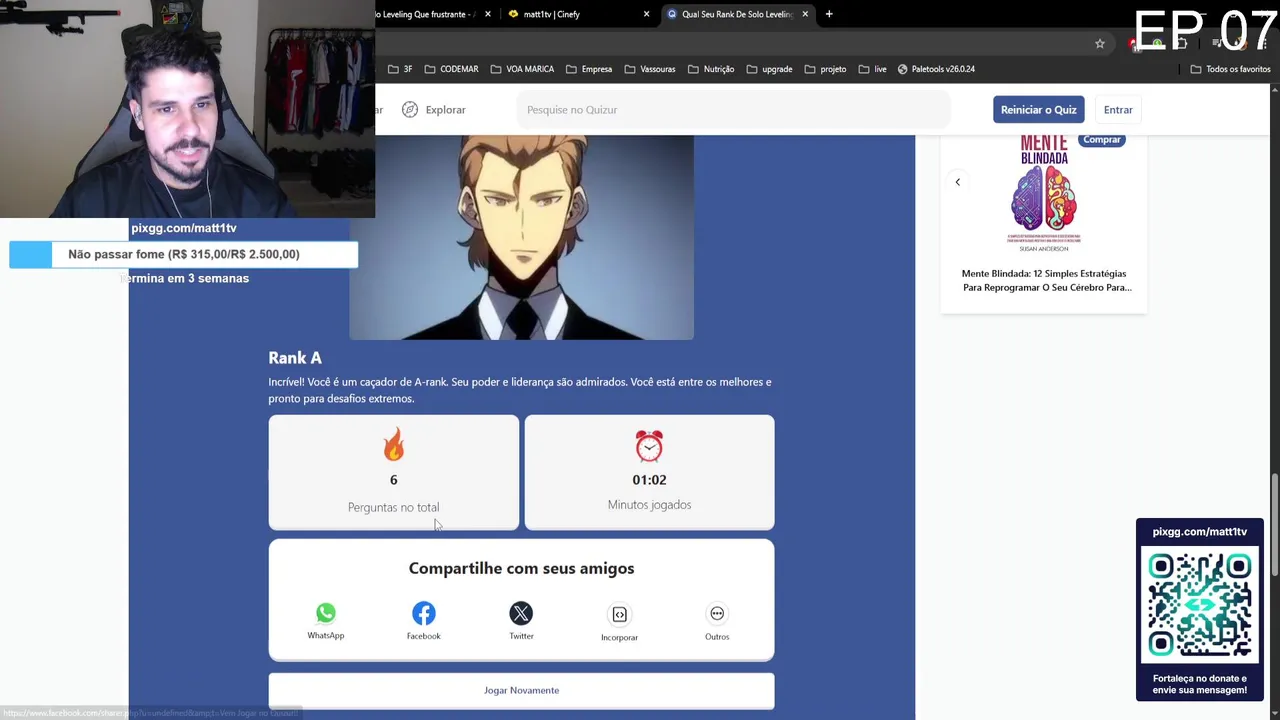This screenshot has height=720, width=1280.
Task: Share result on Facebook
Action: (x=424, y=620)
